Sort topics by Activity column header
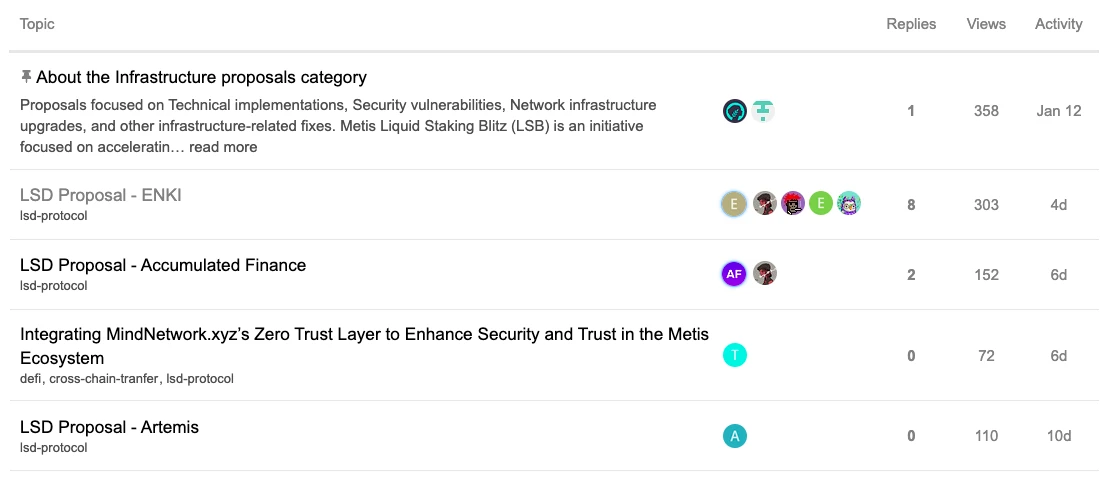This screenshot has width=1111, height=488. pos(1059,24)
